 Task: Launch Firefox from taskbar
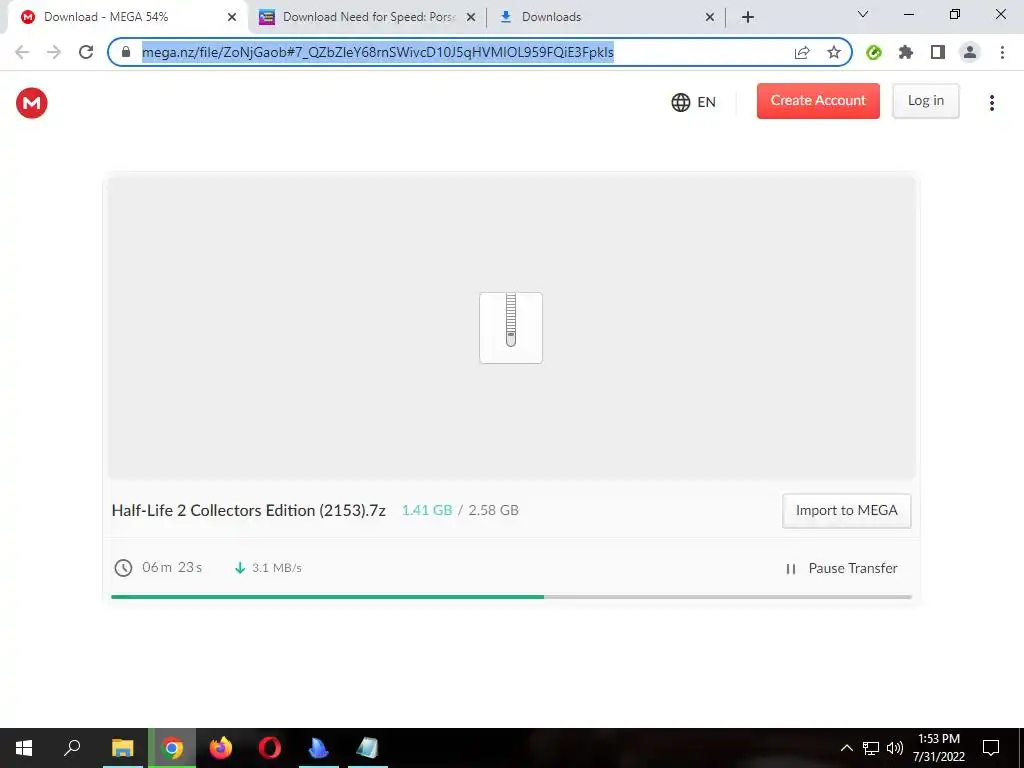pos(221,748)
